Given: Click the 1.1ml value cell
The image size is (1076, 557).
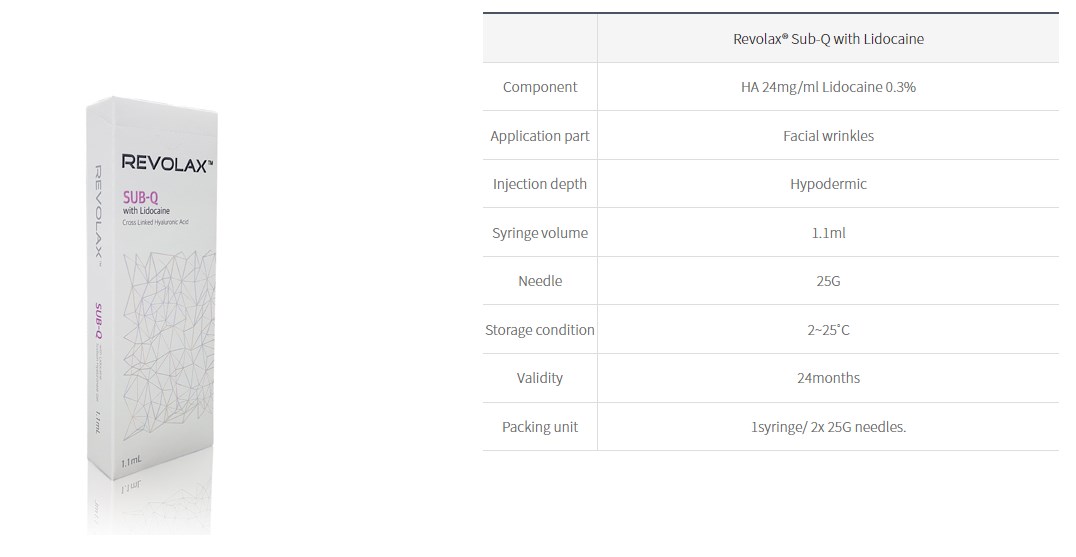Looking at the screenshot, I should point(828,233).
